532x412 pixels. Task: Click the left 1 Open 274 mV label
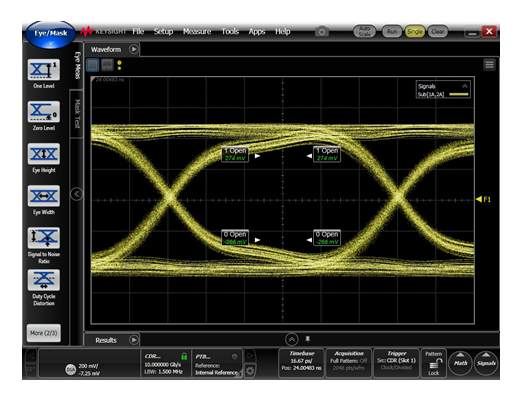235,154
